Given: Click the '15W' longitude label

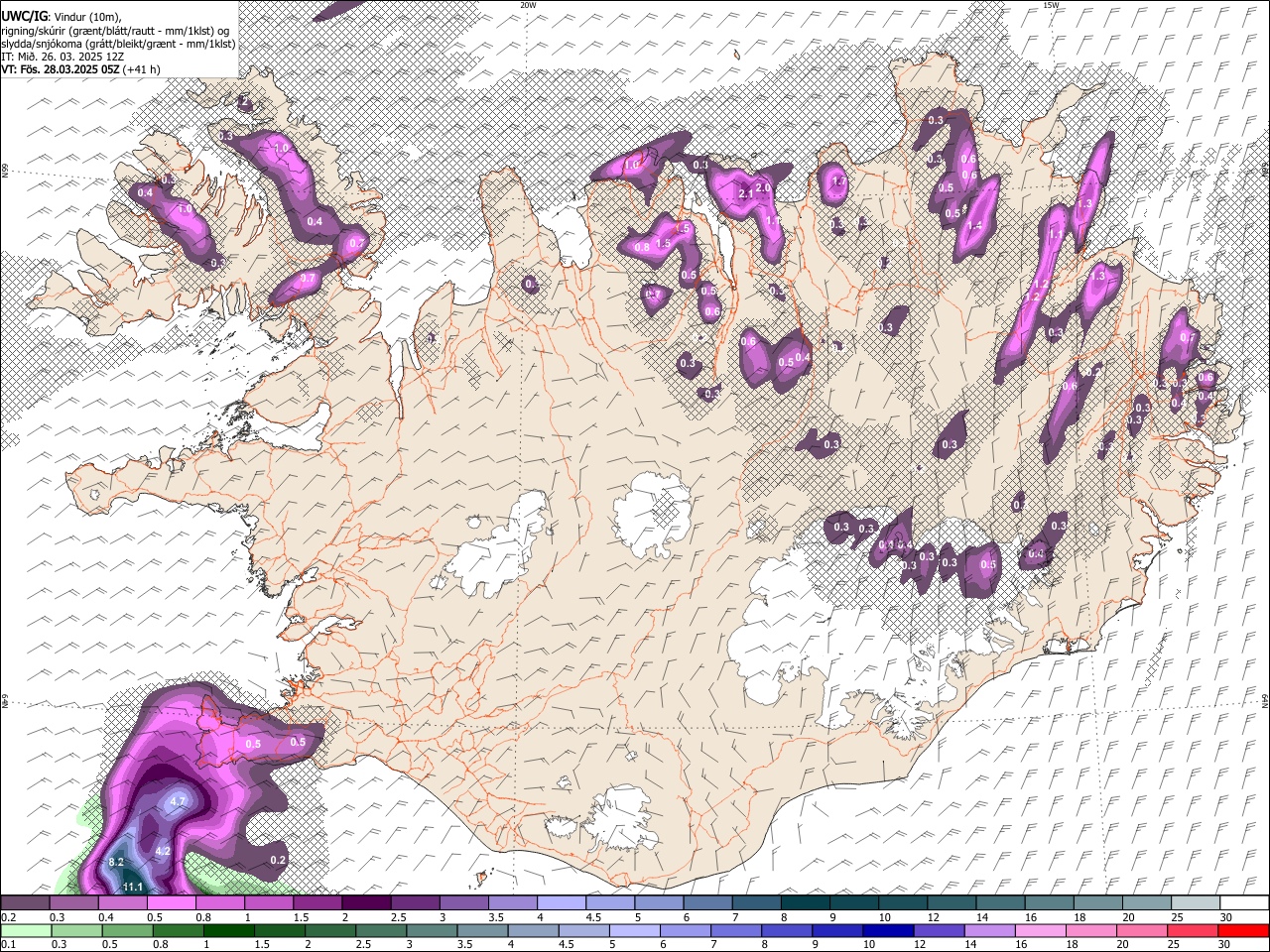Looking at the screenshot, I should [x=1051, y=5].
